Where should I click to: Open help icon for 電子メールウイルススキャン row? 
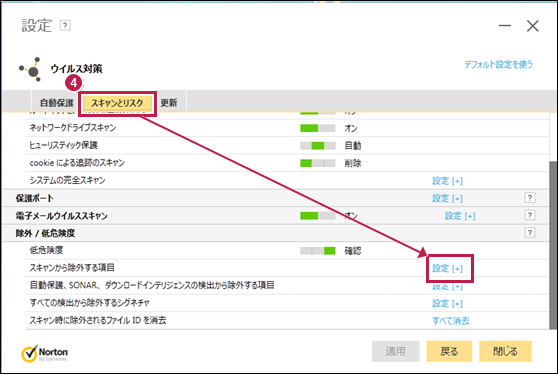530,215
